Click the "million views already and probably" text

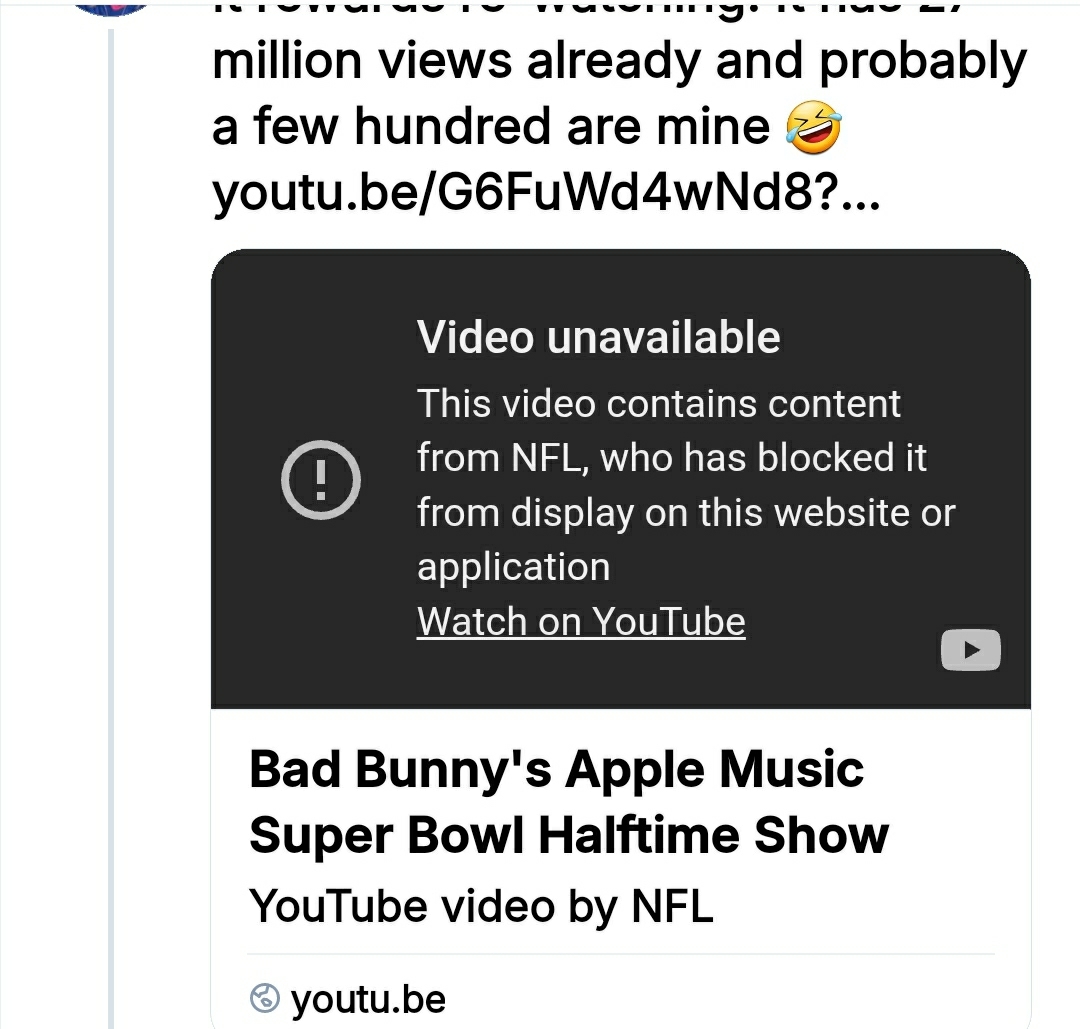point(620,62)
